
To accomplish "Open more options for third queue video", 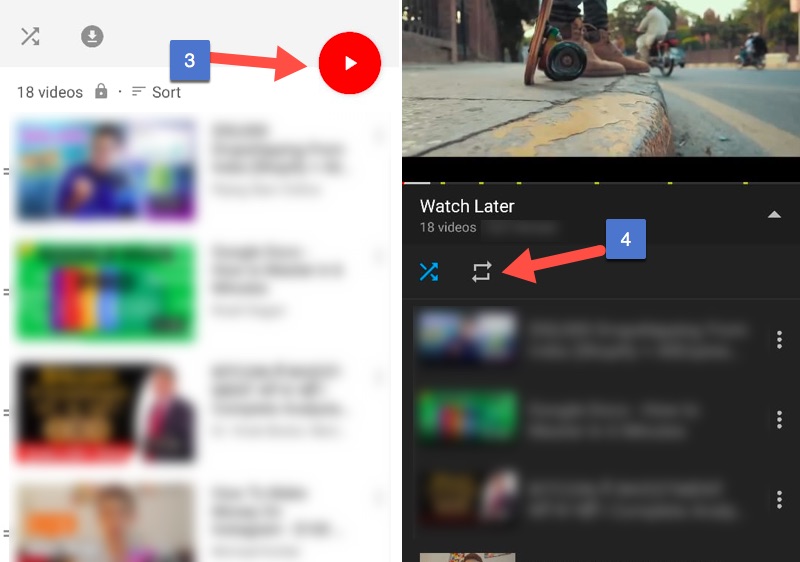I will pyautogui.click(x=779, y=499).
